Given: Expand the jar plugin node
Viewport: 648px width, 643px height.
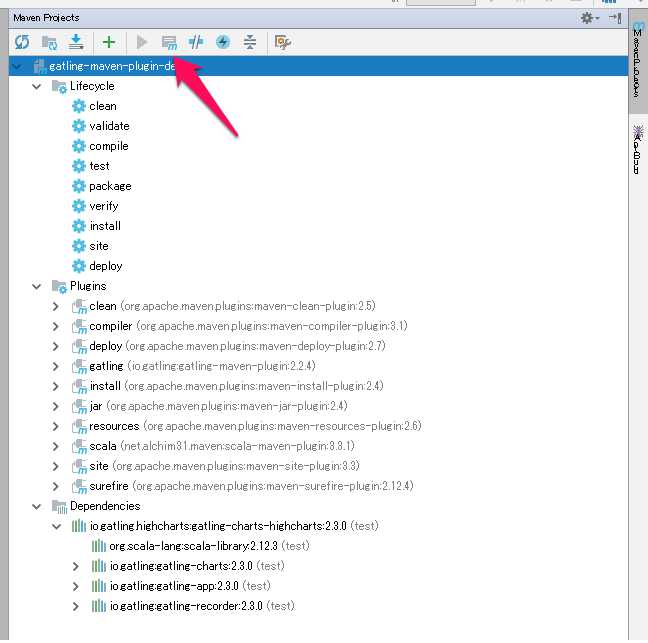Looking at the screenshot, I should [56, 406].
